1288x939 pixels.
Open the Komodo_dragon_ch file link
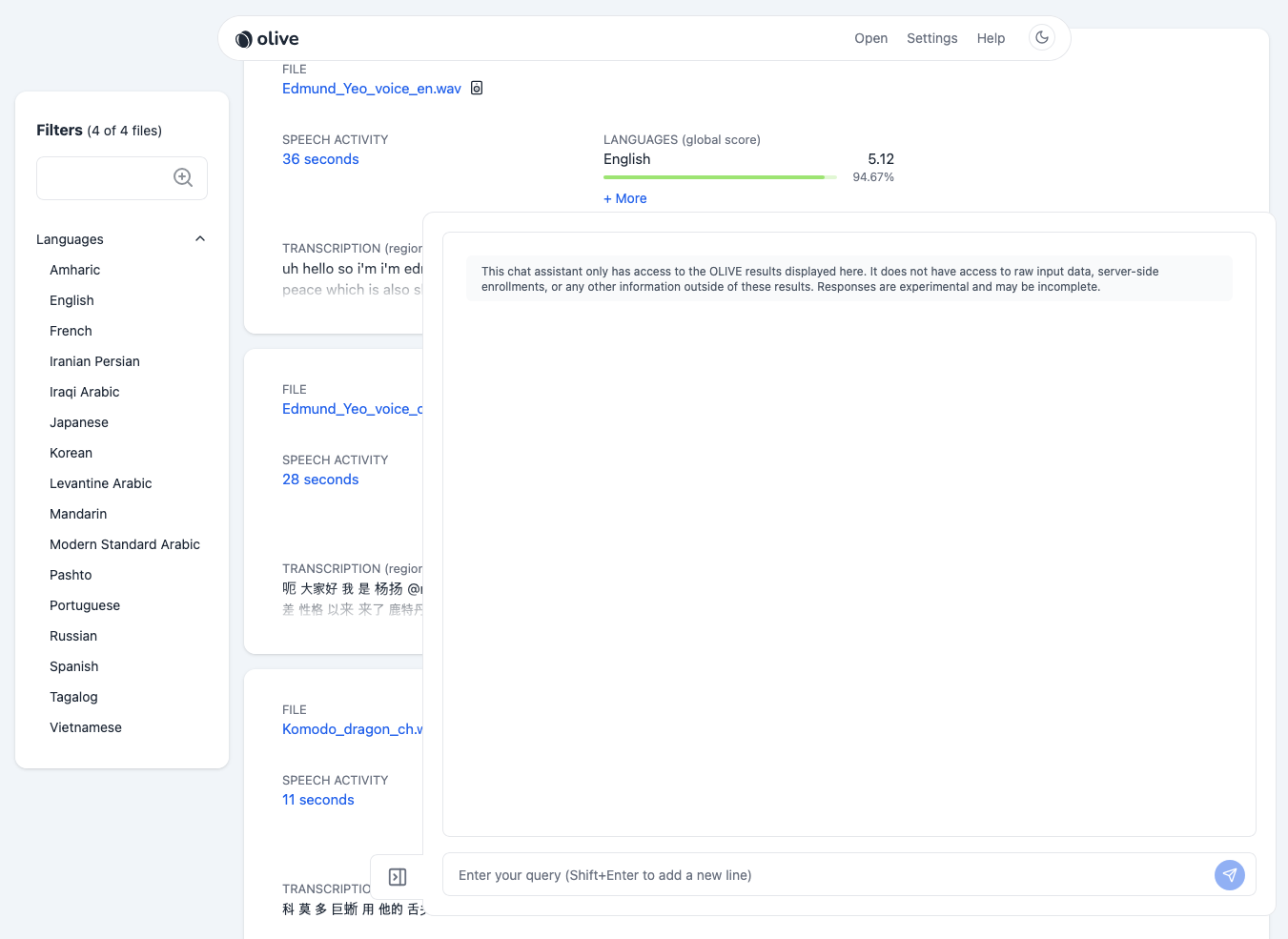point(352,729)
